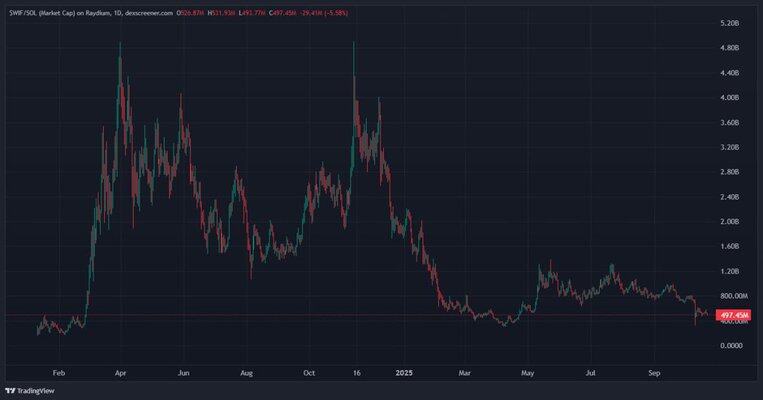
Task: Click the dexscreener.com text in the header
Action: tap(148, 10)
